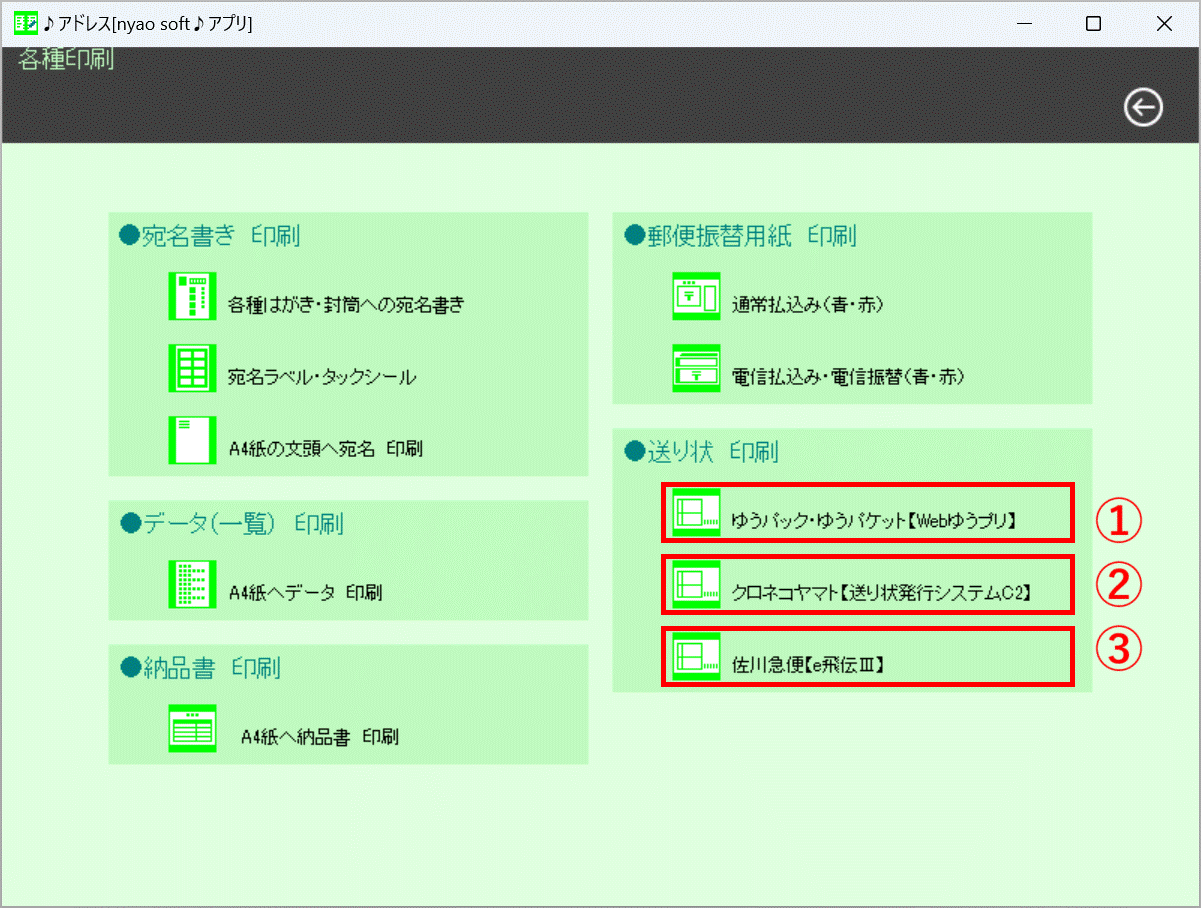Viewport: 1201px width, 908px height.
Task: Click the ●データ(一覧) 印刷 heading
Action: (x=231, y=523)
